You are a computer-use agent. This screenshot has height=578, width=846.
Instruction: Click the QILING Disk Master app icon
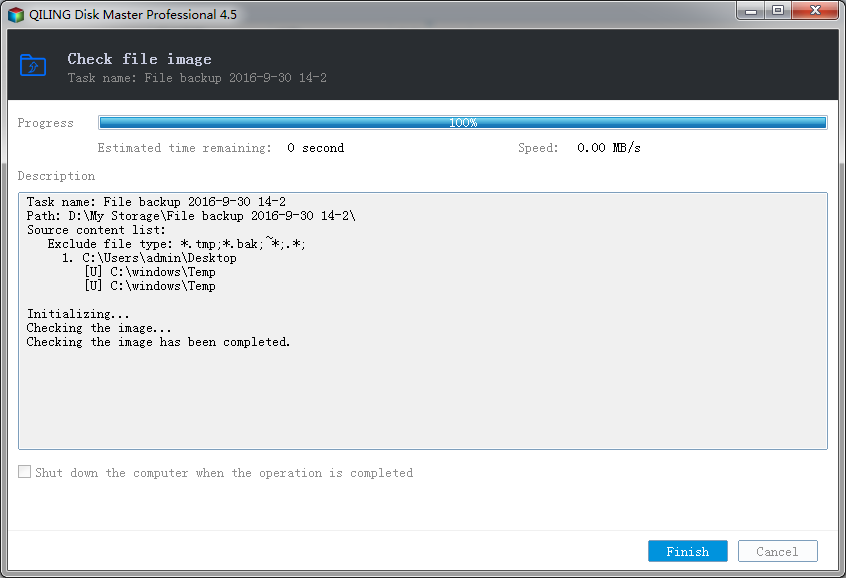(16, 15)
